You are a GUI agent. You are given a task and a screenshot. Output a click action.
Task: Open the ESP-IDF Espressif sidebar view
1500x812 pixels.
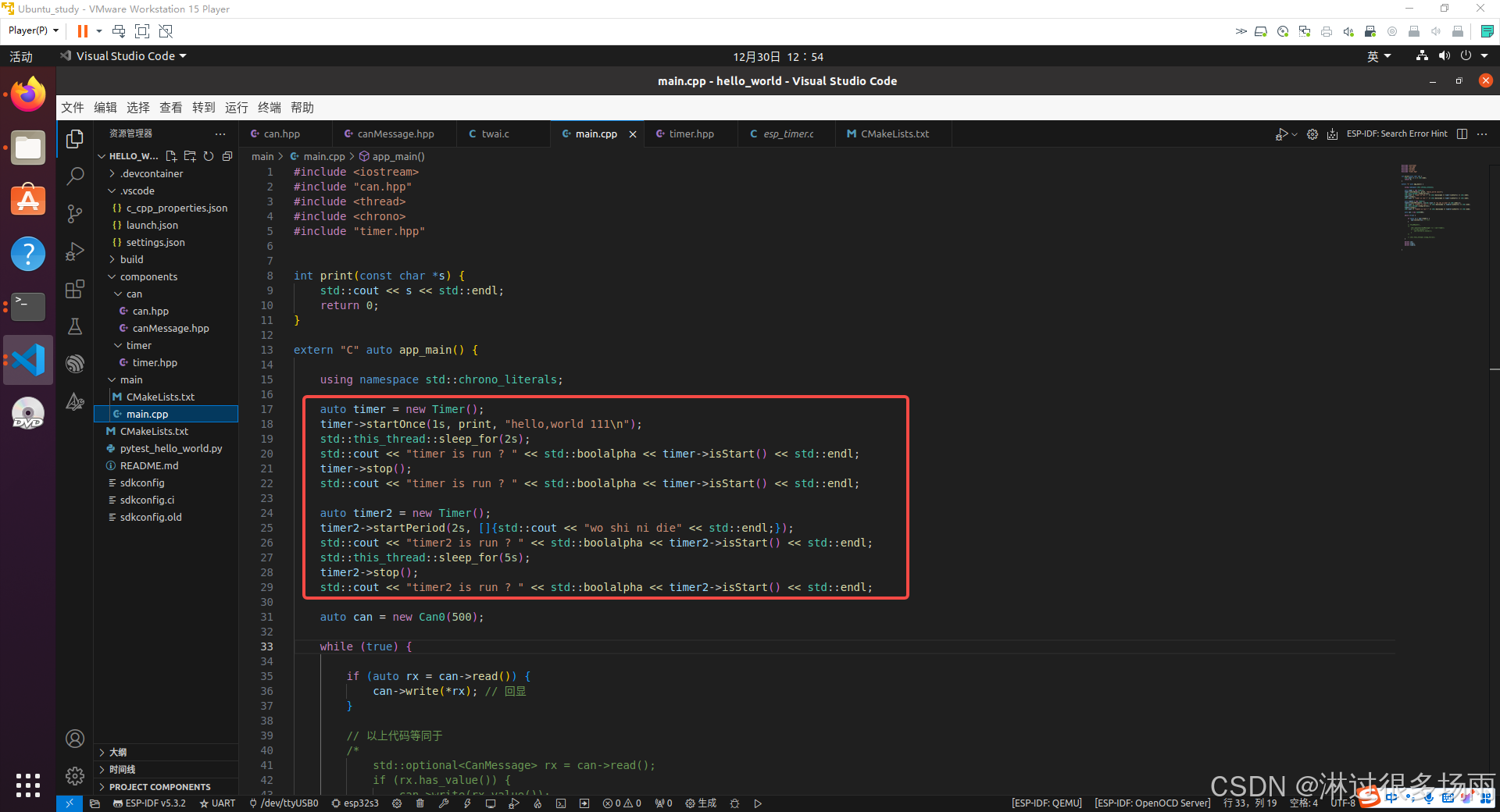75,364
